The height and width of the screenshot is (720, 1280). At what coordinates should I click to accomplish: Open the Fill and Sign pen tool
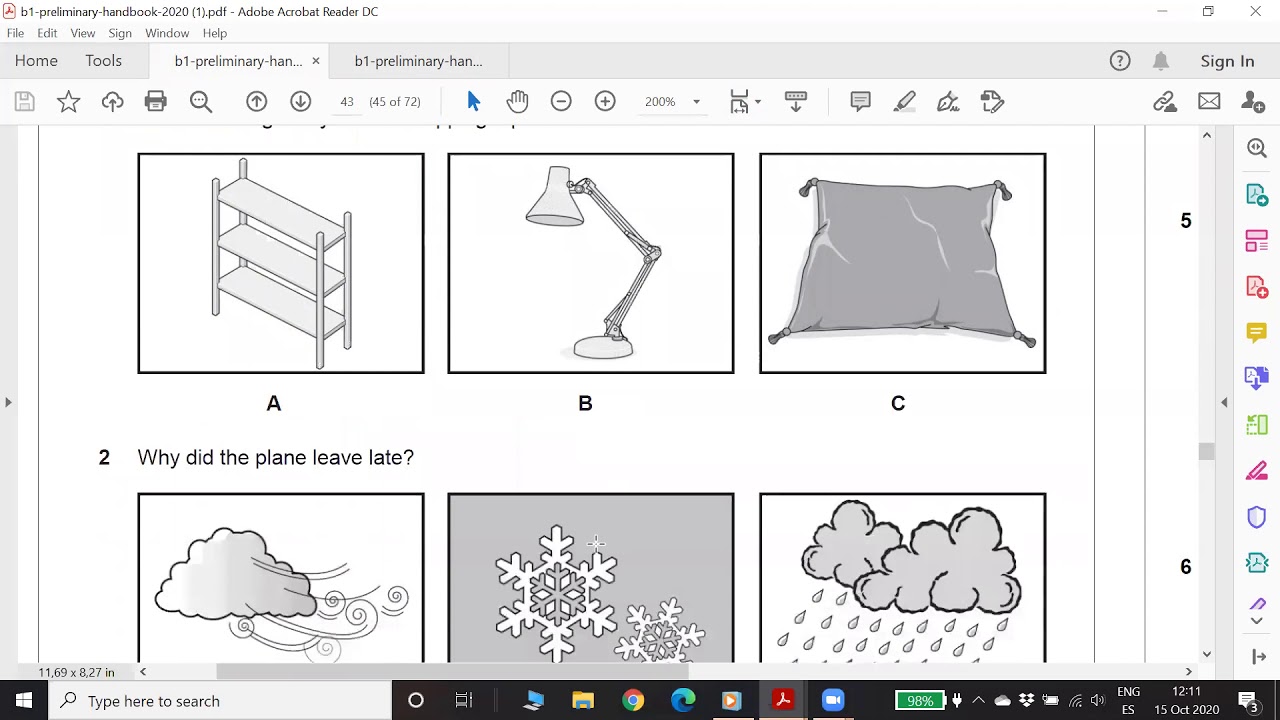coord(948,101)
